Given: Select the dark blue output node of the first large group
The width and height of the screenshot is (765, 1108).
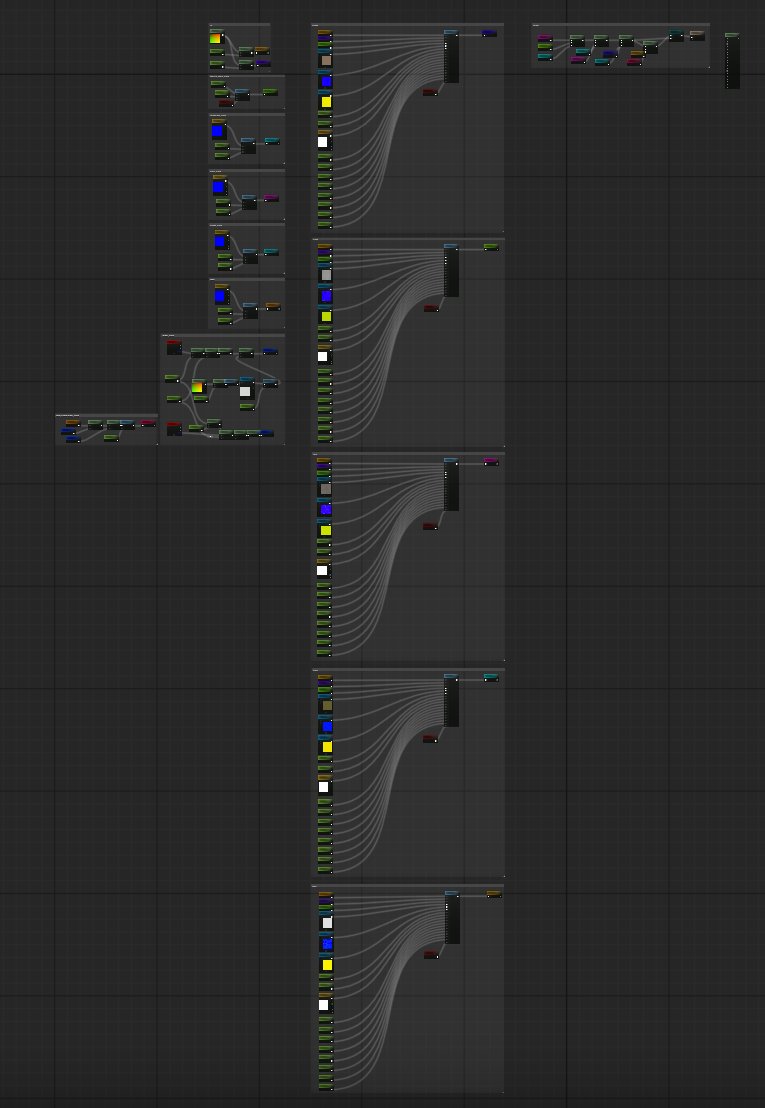Looking at the screenshot, I should (x=489, y=33).
